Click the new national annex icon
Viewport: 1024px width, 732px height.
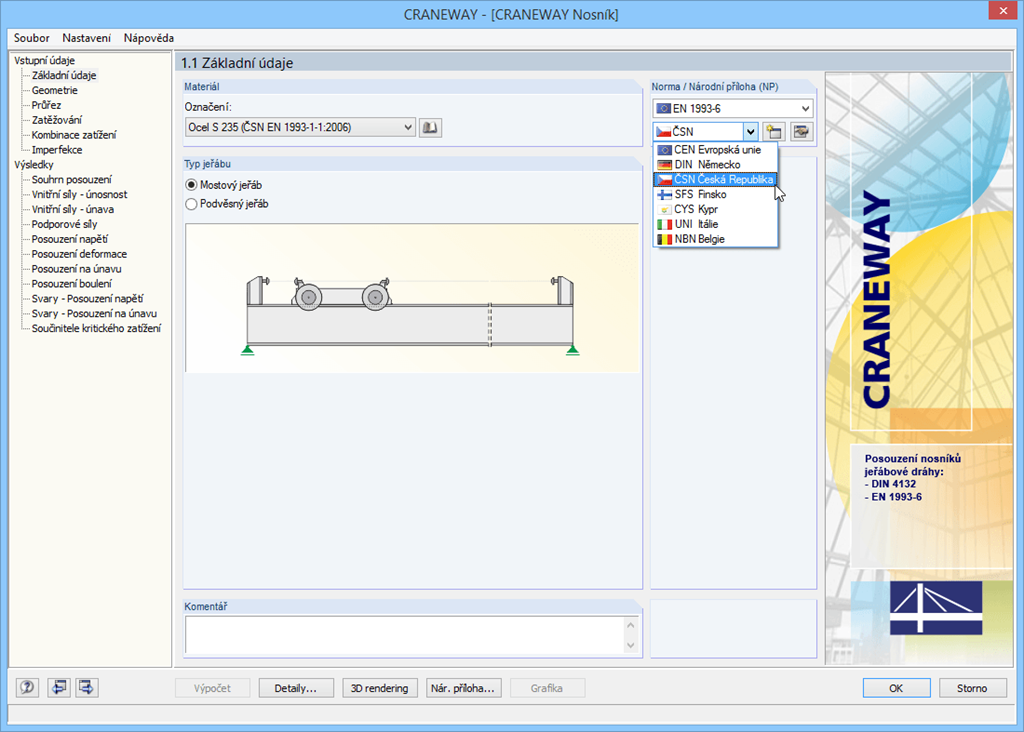tap(774, 132)
